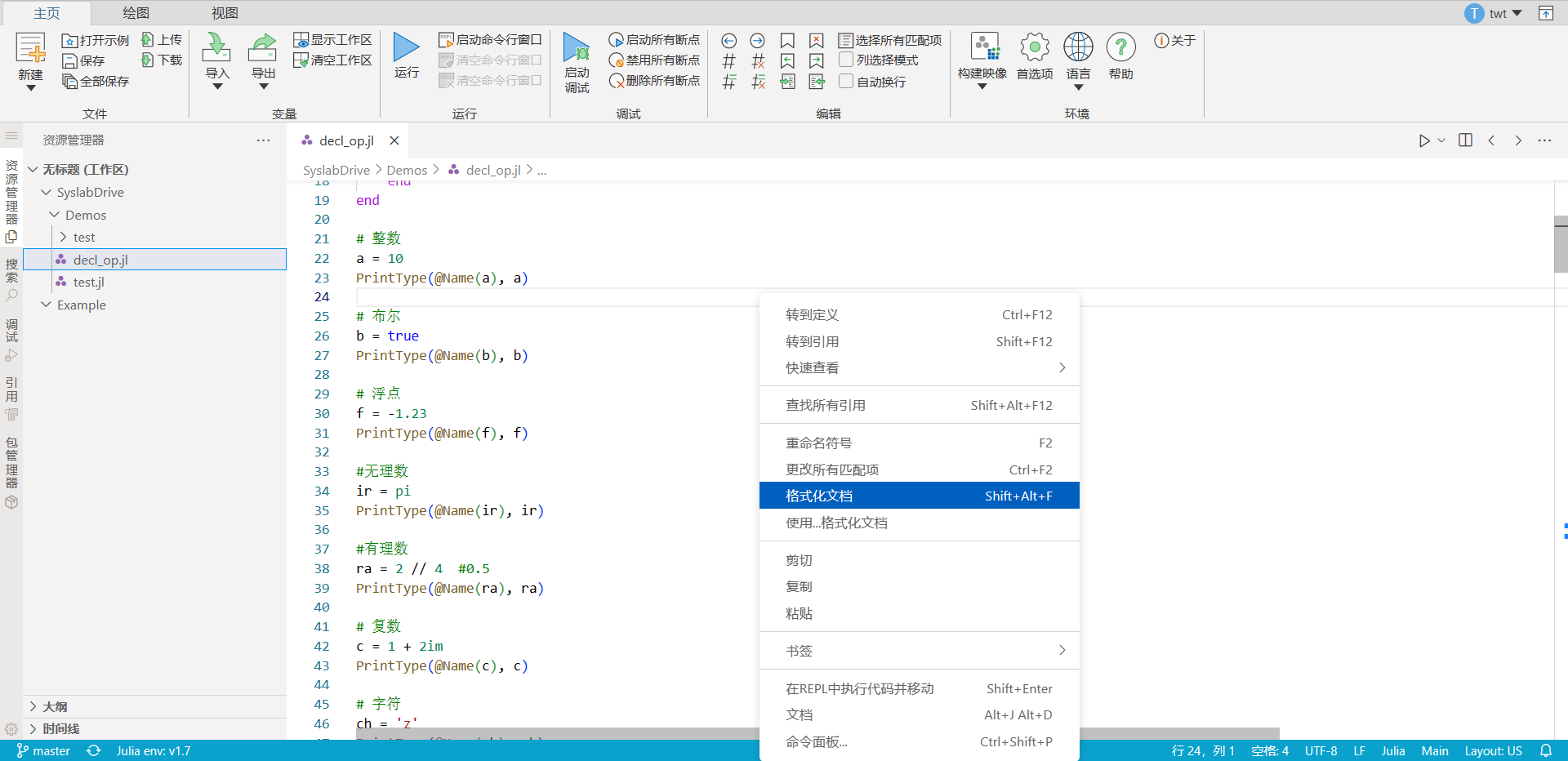Open the sample examples button (打开示例)

[96, 40]
